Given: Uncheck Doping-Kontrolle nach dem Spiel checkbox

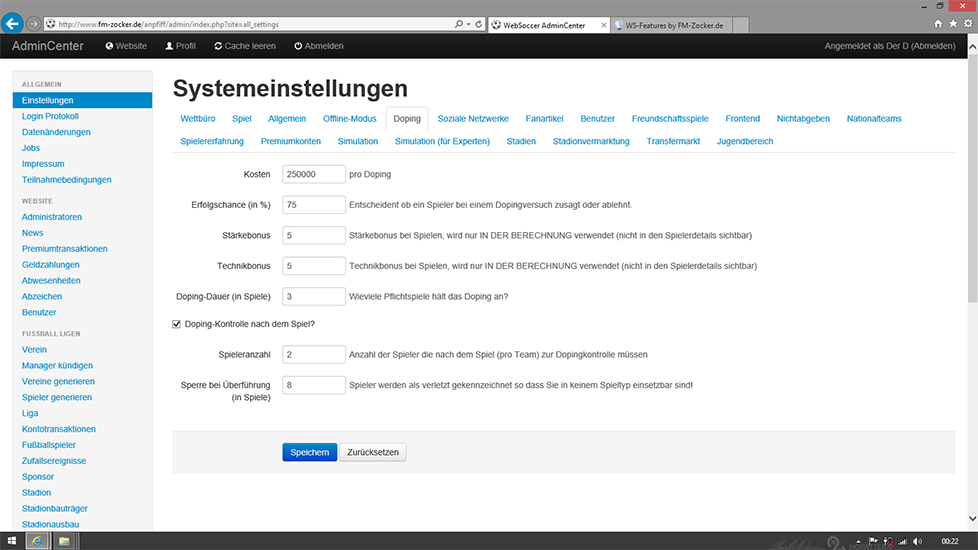Looking at the screenshot, I should (178, 324).
